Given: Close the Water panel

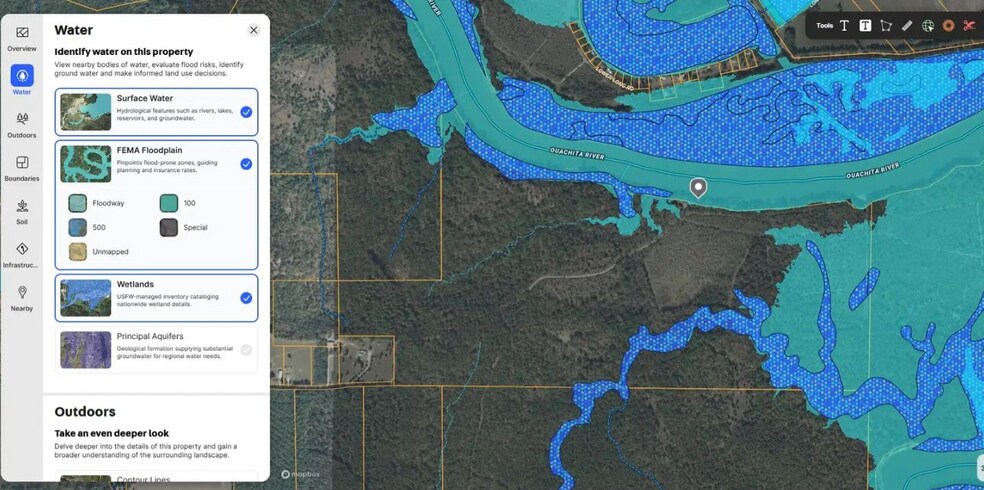Looking at the screenshot, I should click(254, 30).
